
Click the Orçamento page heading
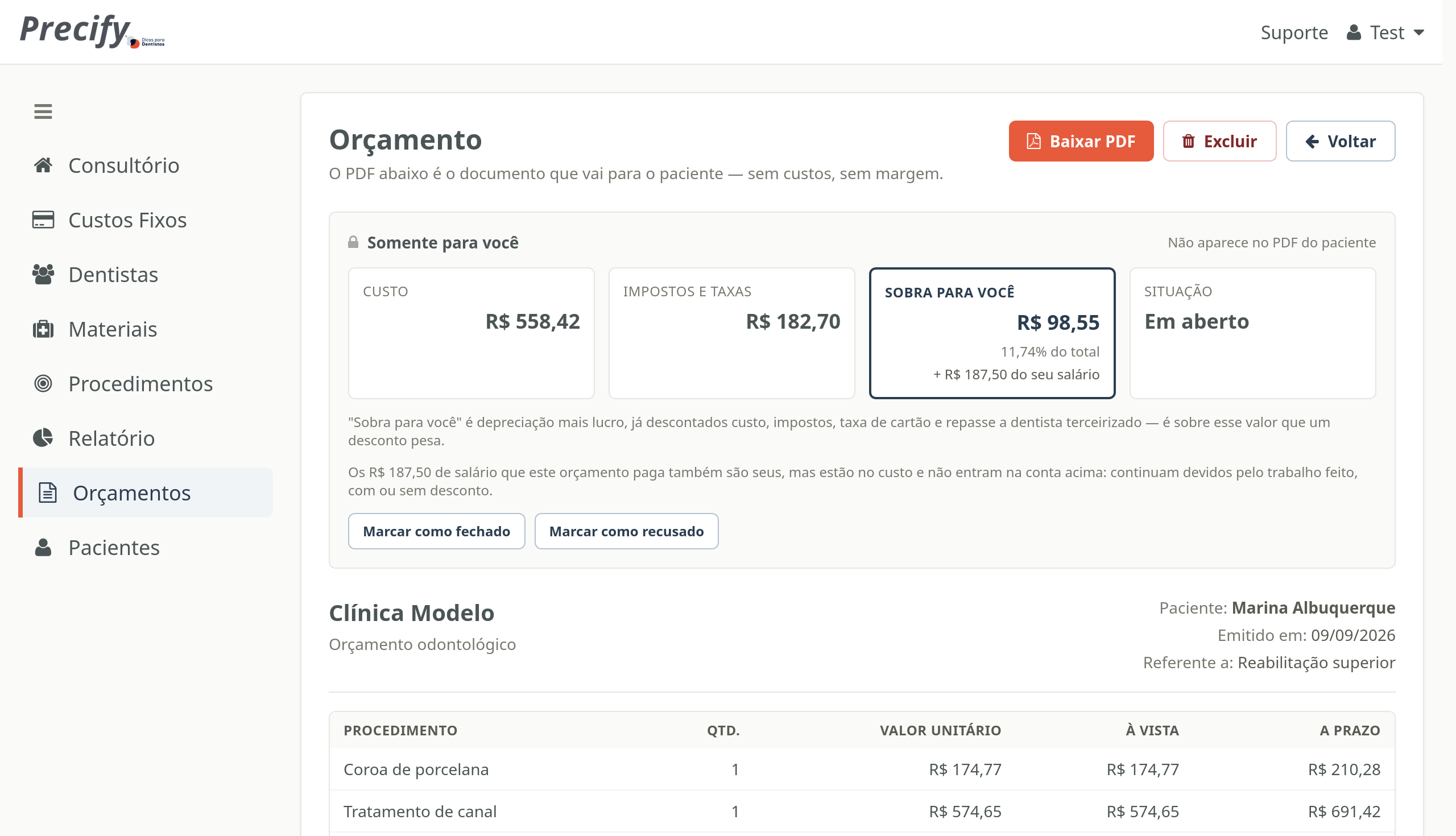[x=406, y=139]
